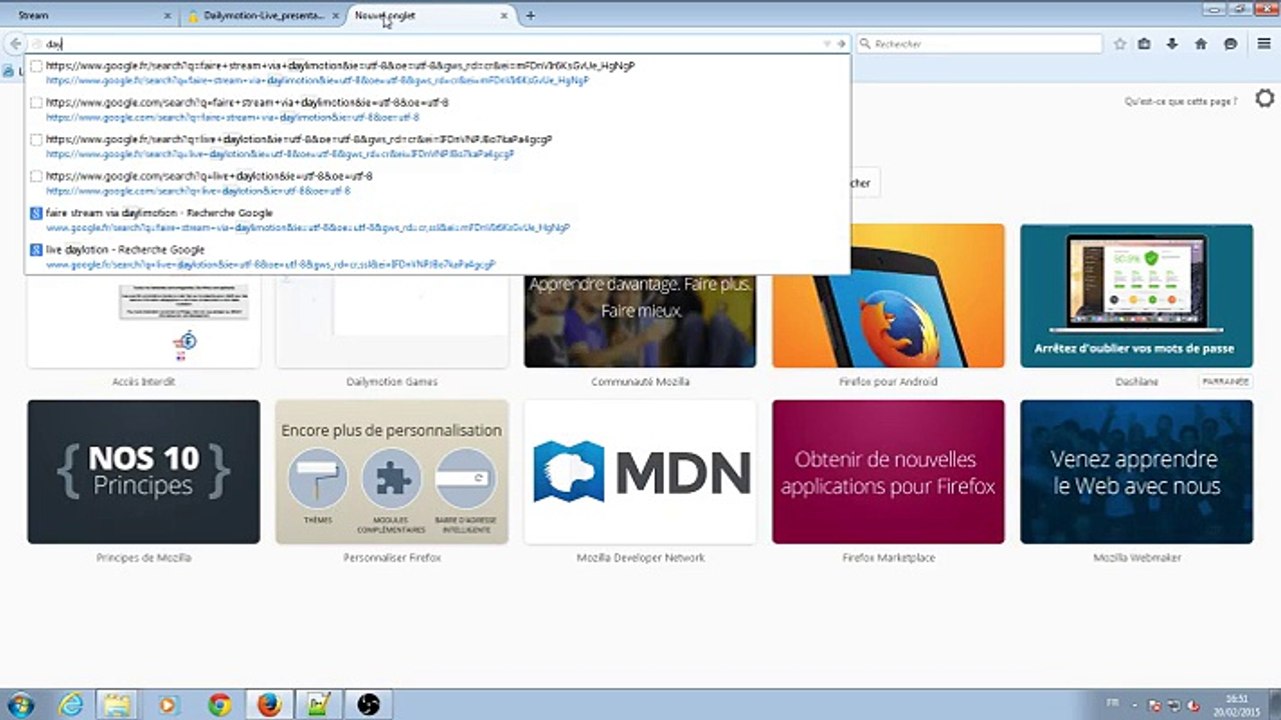Screen dimensions: 1281x720
Task: Open the chart application taskbar icon
Action: 318,704
